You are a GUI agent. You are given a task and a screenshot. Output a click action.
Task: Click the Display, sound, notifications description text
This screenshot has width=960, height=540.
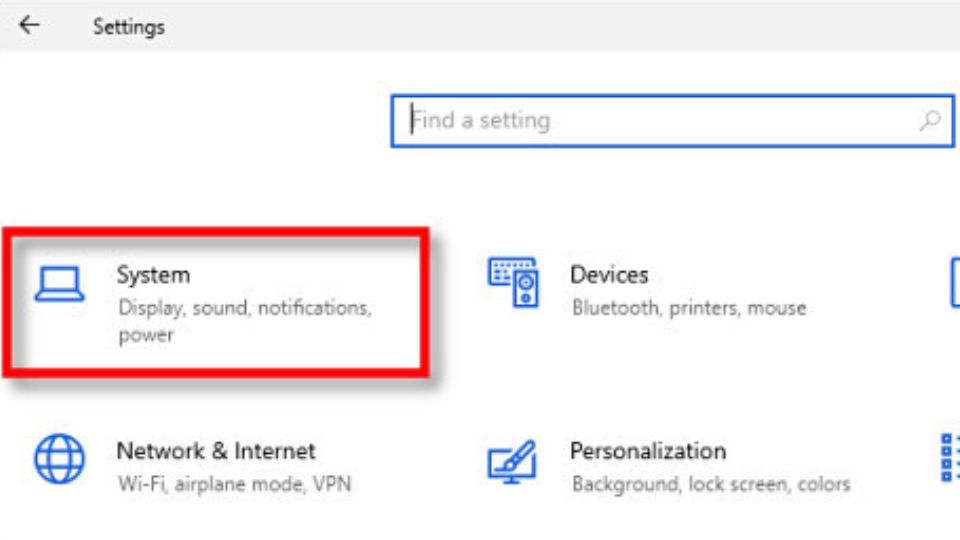[x=245, y=308]
